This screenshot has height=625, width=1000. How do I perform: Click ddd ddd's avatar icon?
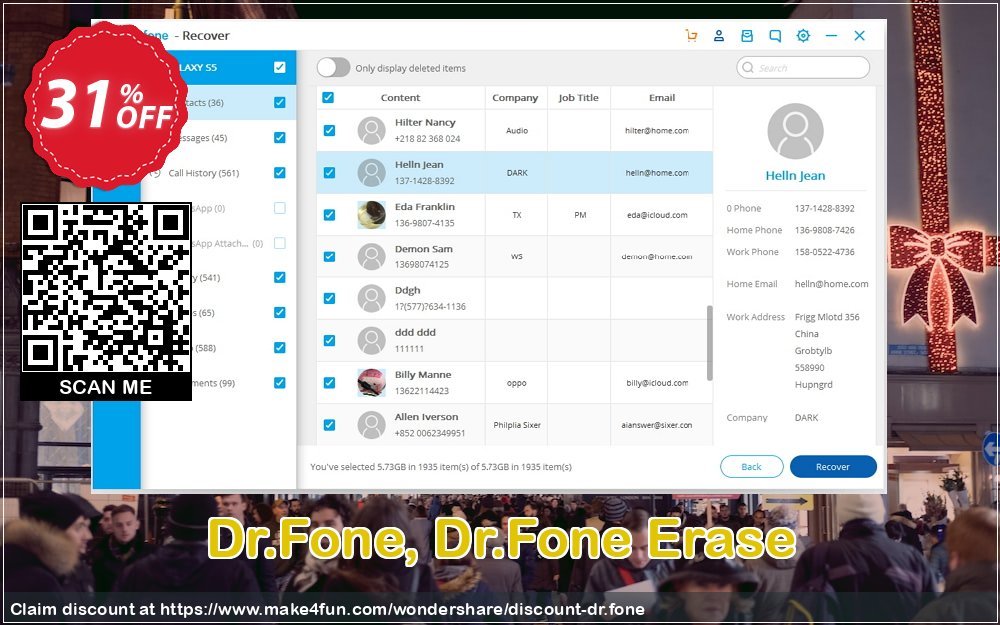pos(371,341)
